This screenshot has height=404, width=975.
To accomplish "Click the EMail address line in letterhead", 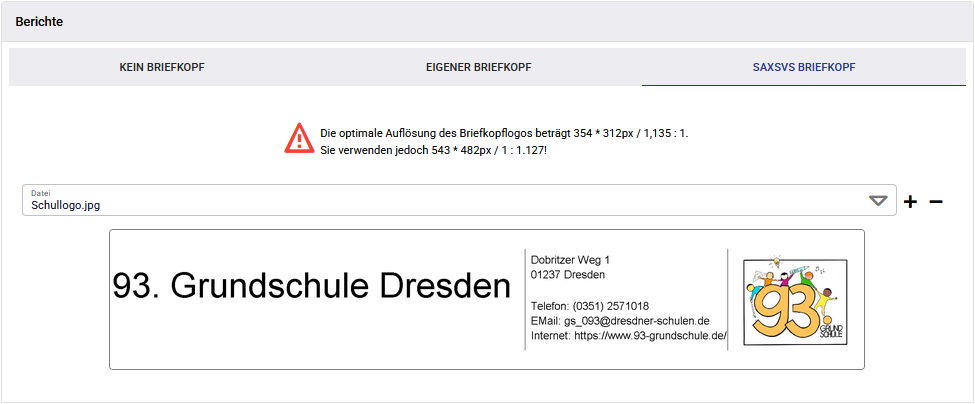I will [620, 321].
